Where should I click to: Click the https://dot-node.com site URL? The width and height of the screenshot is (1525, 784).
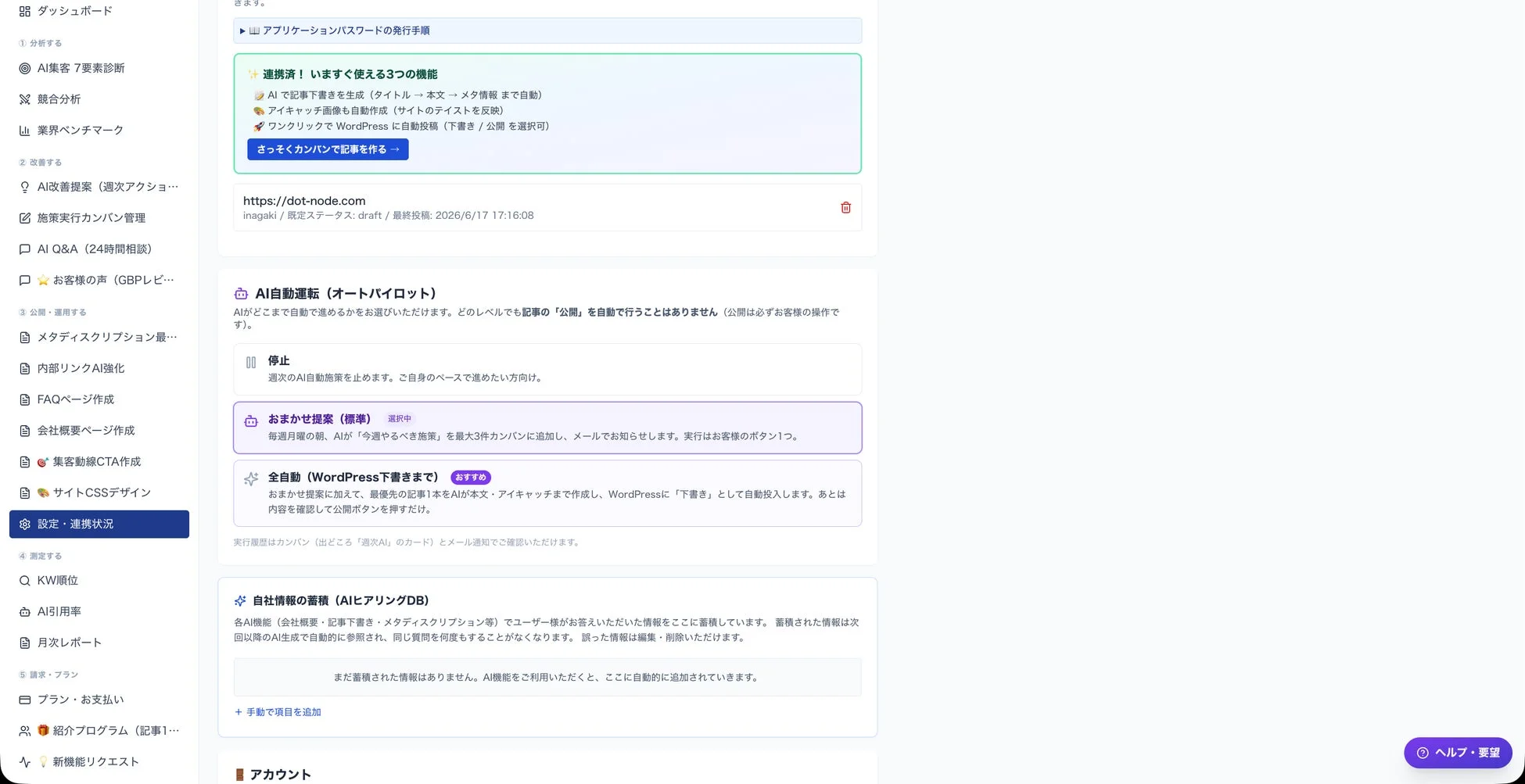(x=304, y=201)
